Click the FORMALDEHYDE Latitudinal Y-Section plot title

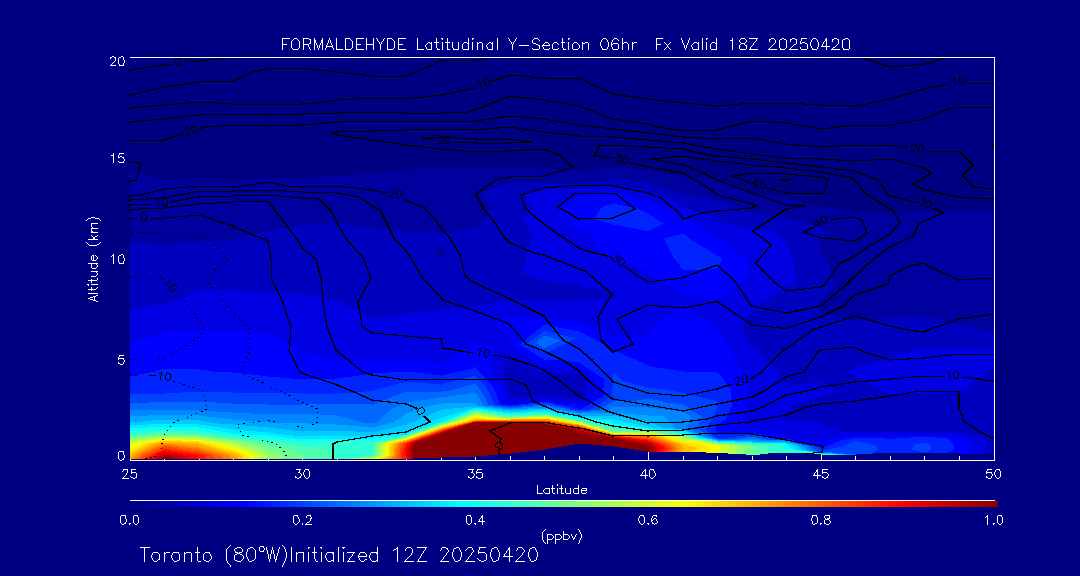[x=566, y=45]
